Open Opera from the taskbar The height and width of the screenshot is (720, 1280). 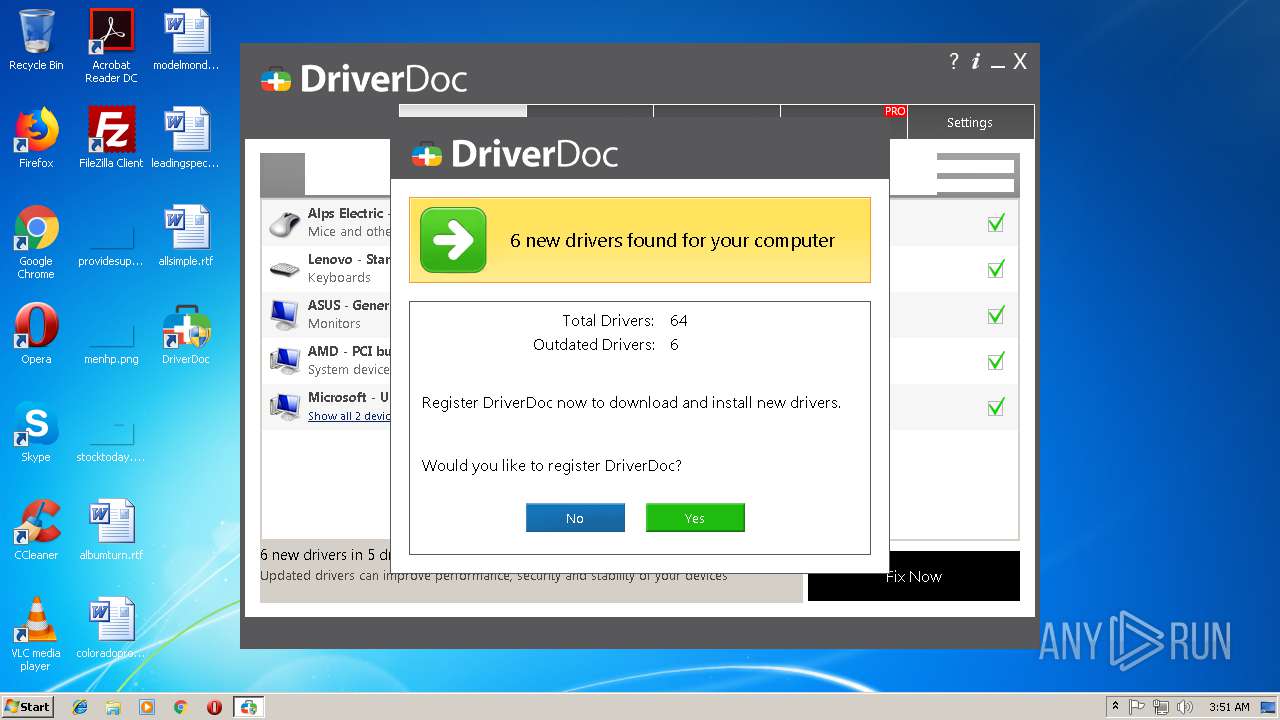[214, 707]
